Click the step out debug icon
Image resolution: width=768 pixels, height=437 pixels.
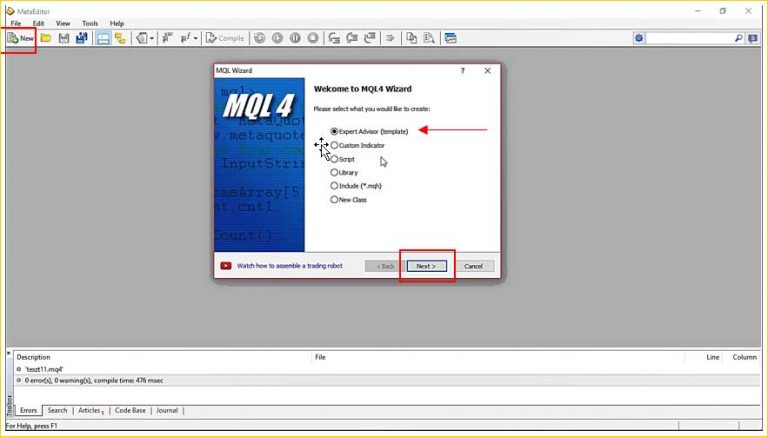coord(370,38)
